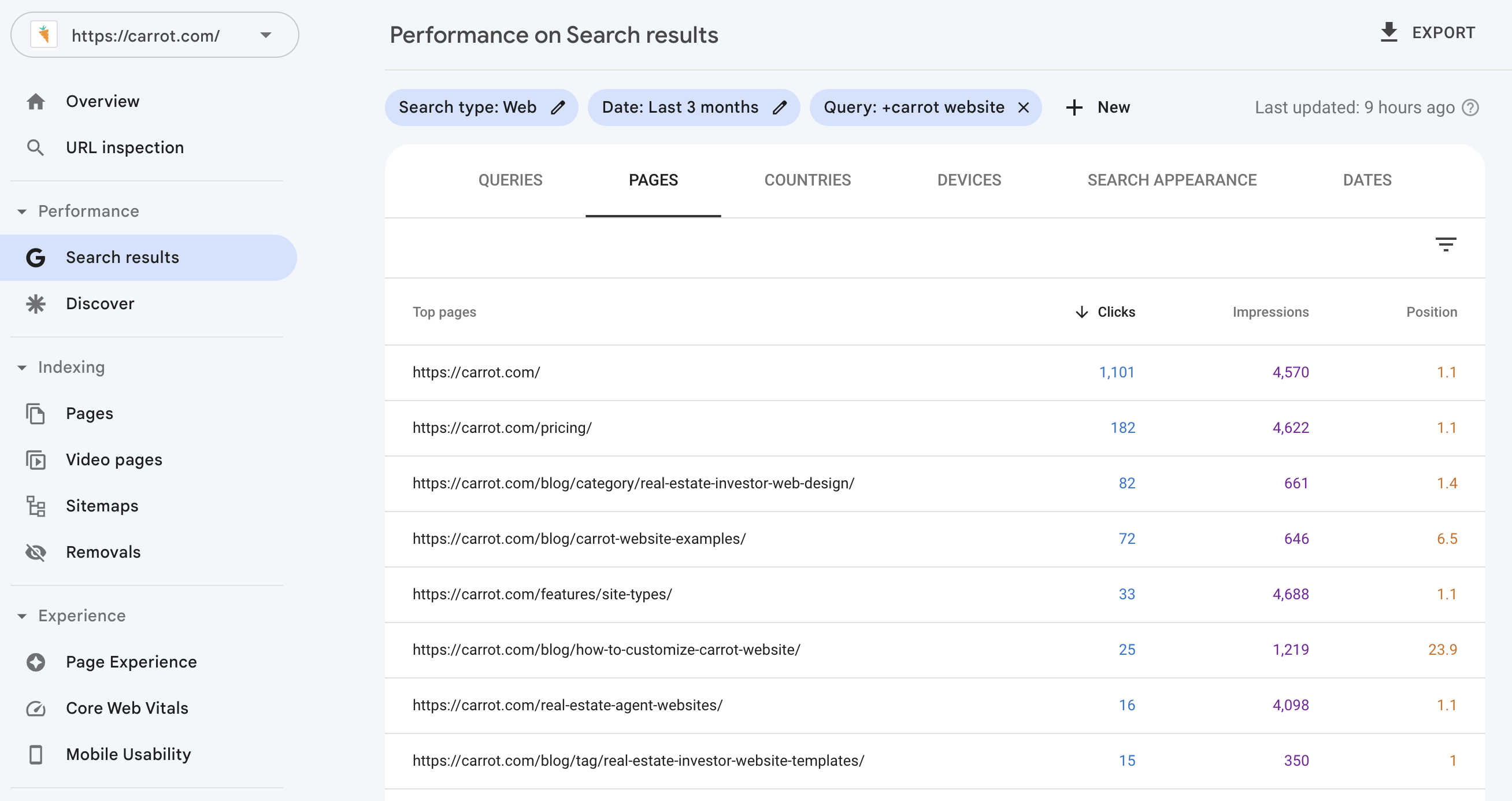This screenshot has width=1512, height=801.
Task: Click Date: Last 3 months chip
Action: point(694,107)
